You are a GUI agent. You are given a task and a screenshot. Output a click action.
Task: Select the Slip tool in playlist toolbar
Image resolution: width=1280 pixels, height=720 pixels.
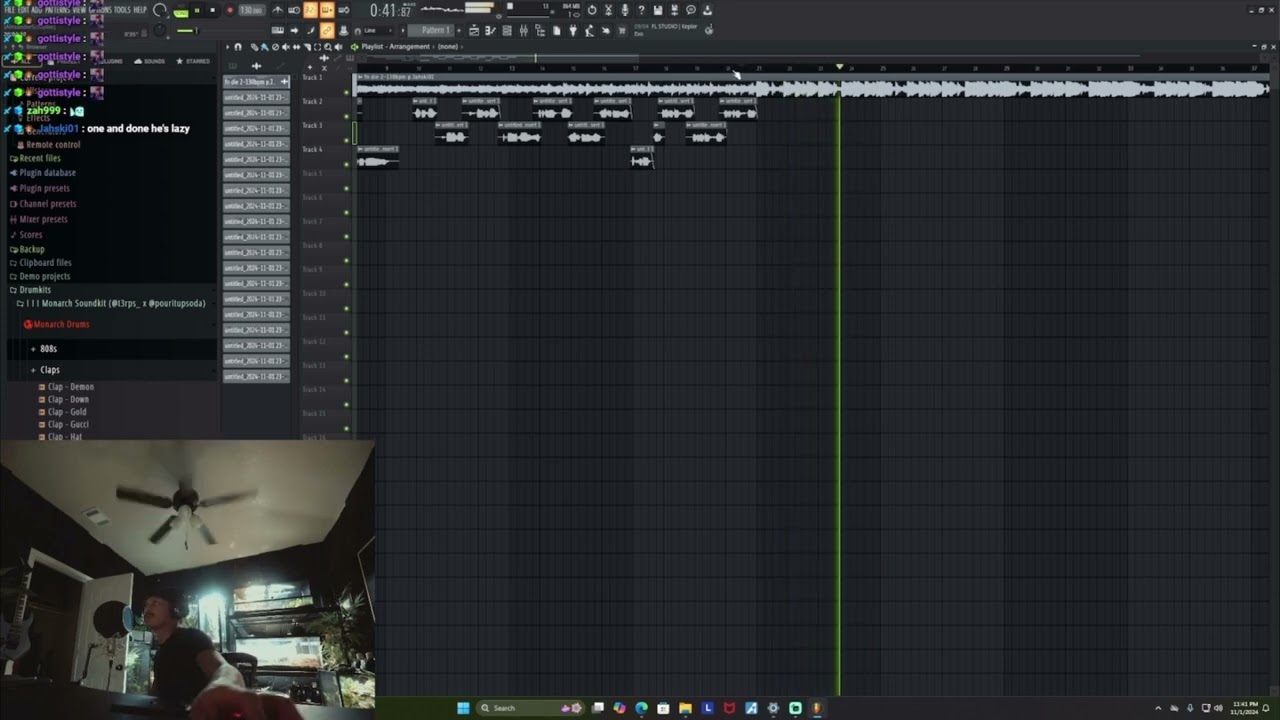296,47
